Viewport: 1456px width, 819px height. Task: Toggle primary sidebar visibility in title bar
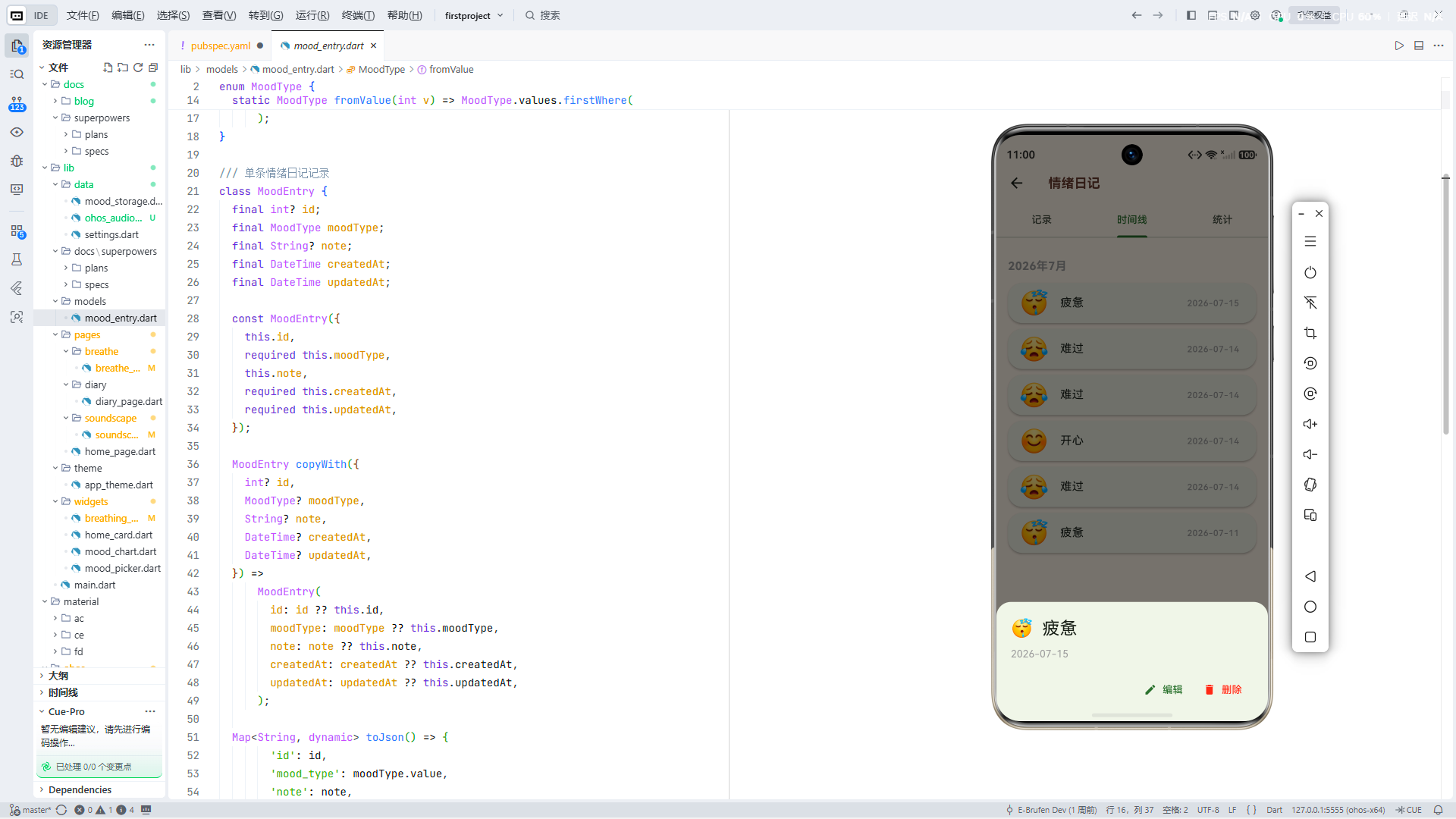point(1191,15)
